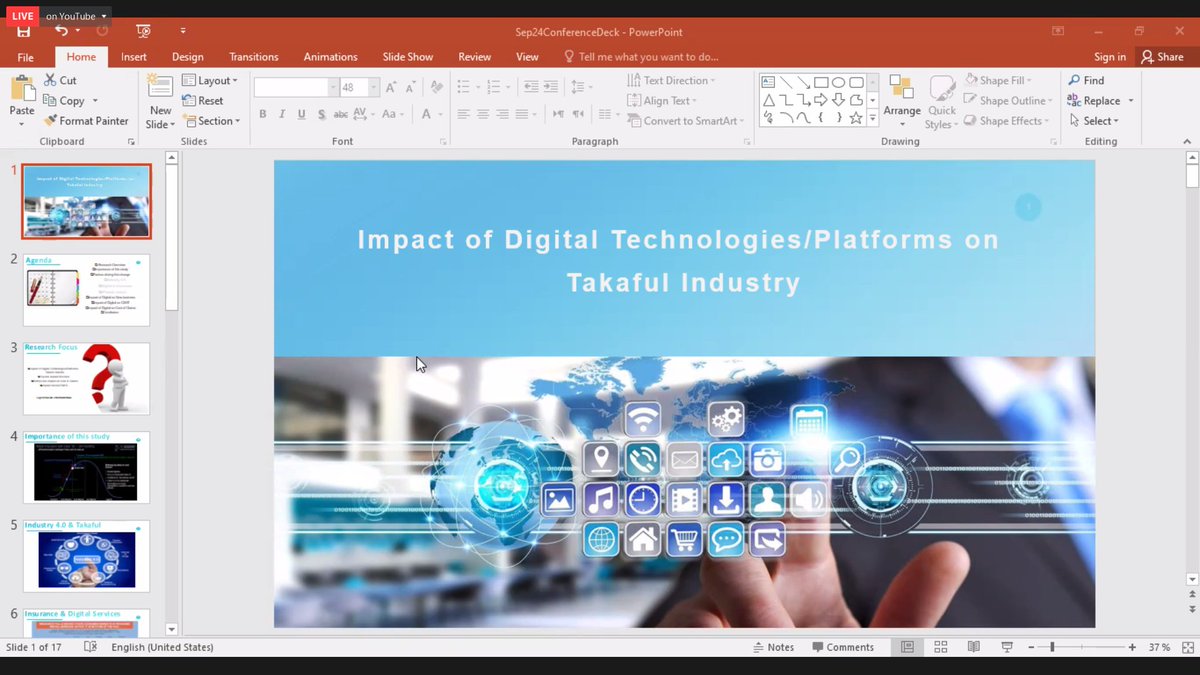Viewport: 1200px width, 675px height.
Task: Toggle strikethrough formatting
Action: tap(339, 114)
